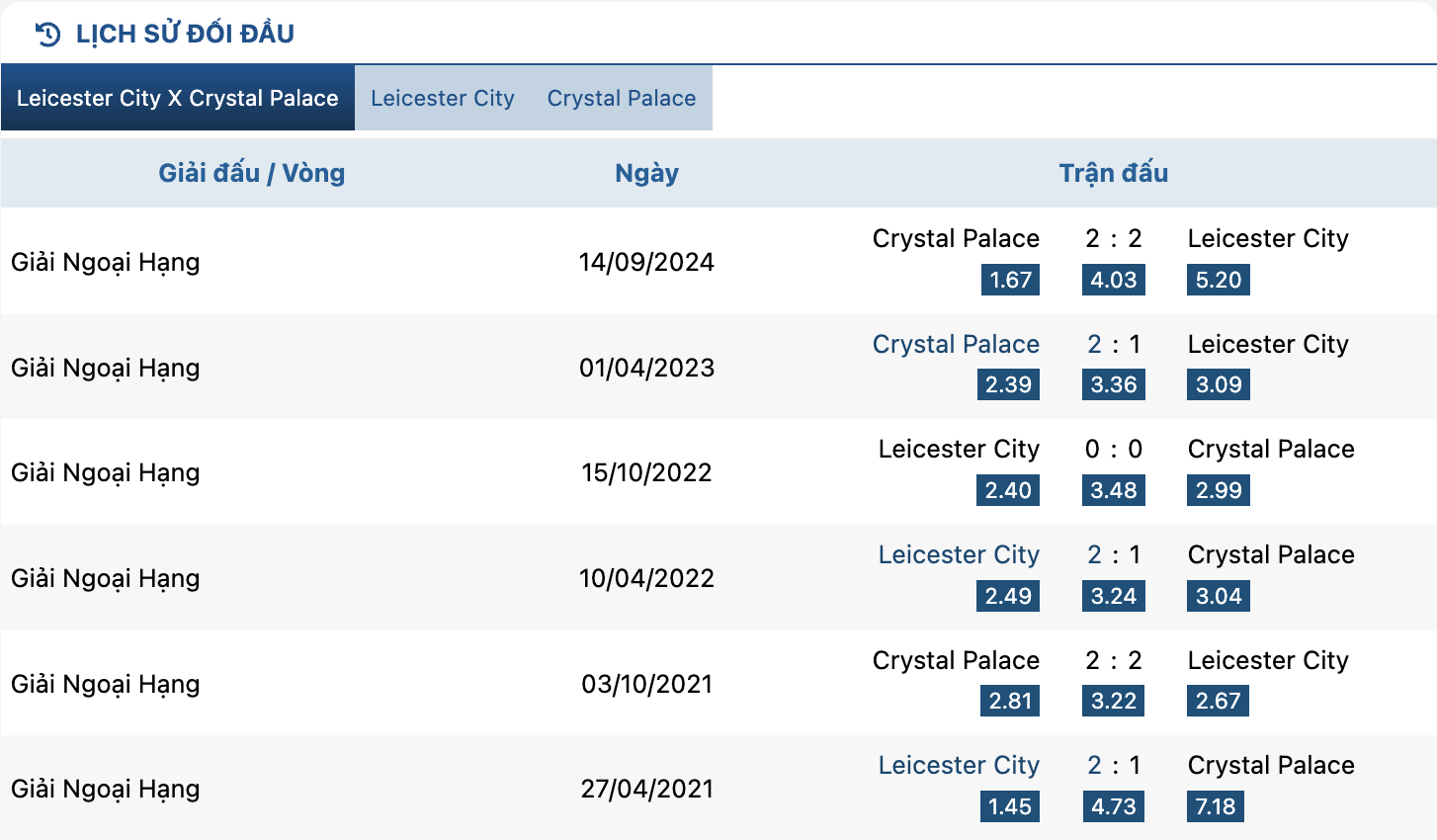Open the Crystal Palace tab
This screenshot has width=1437, height=840.
point(621,98)
